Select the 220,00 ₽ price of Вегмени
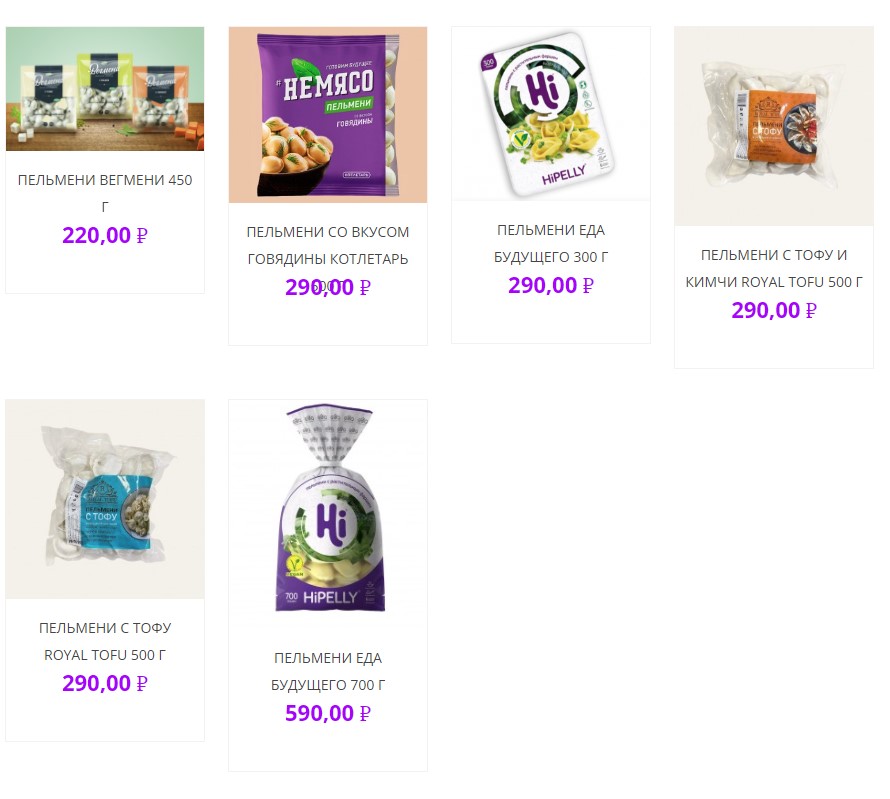Viewport: 890px width, 799px height. pos(105,235)
